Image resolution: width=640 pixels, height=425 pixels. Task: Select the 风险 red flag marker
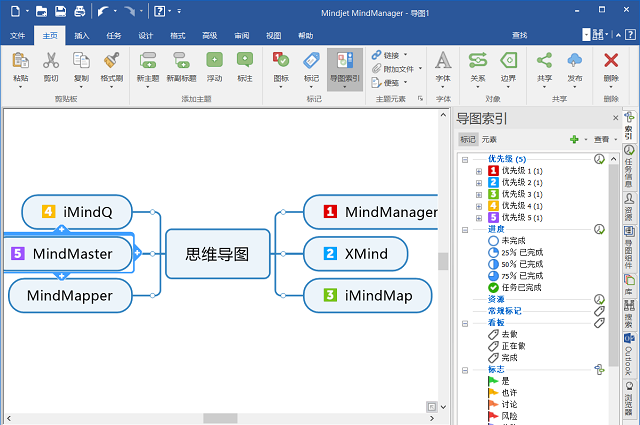point(502,416)
